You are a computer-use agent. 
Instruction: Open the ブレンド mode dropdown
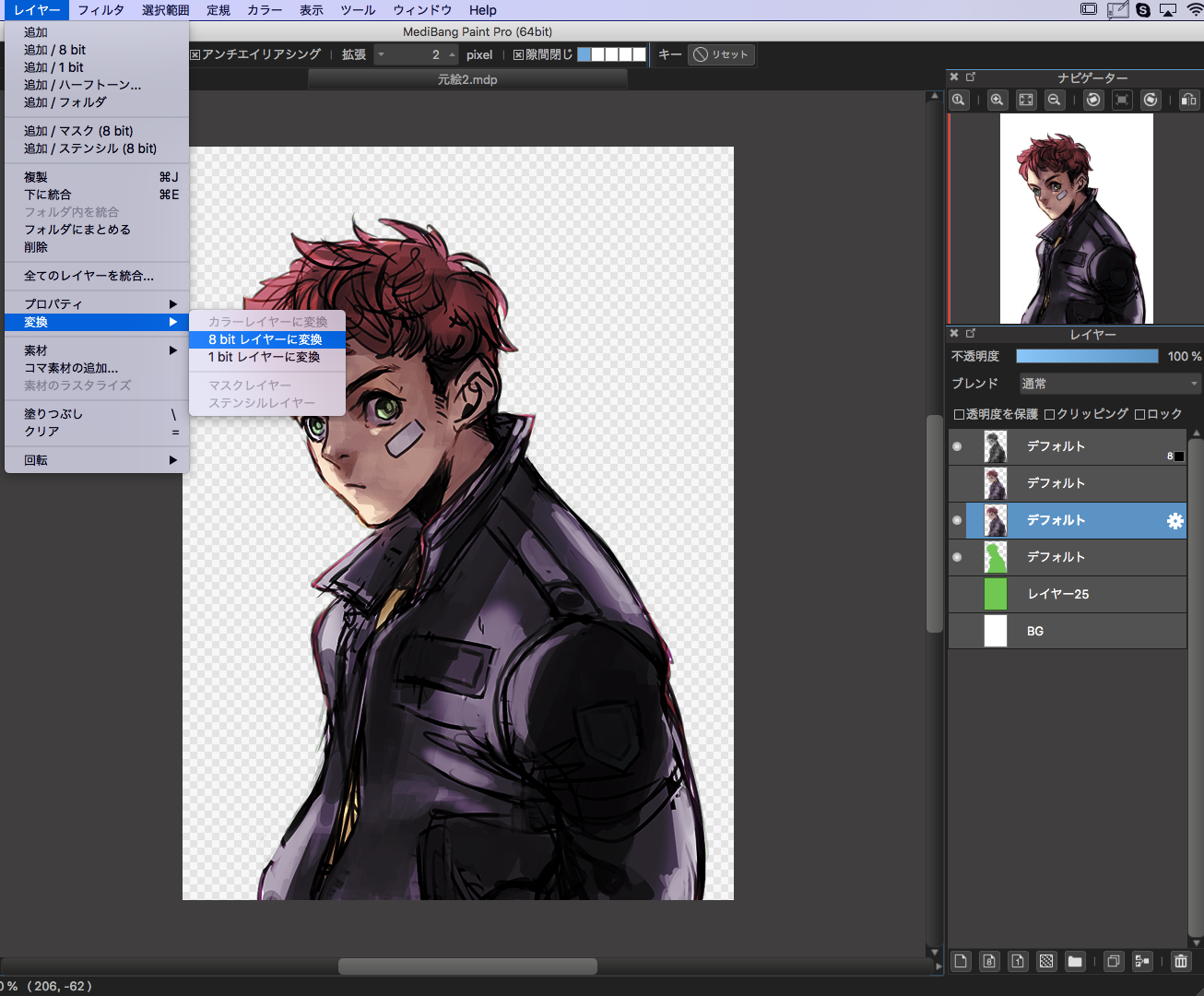1109,384
